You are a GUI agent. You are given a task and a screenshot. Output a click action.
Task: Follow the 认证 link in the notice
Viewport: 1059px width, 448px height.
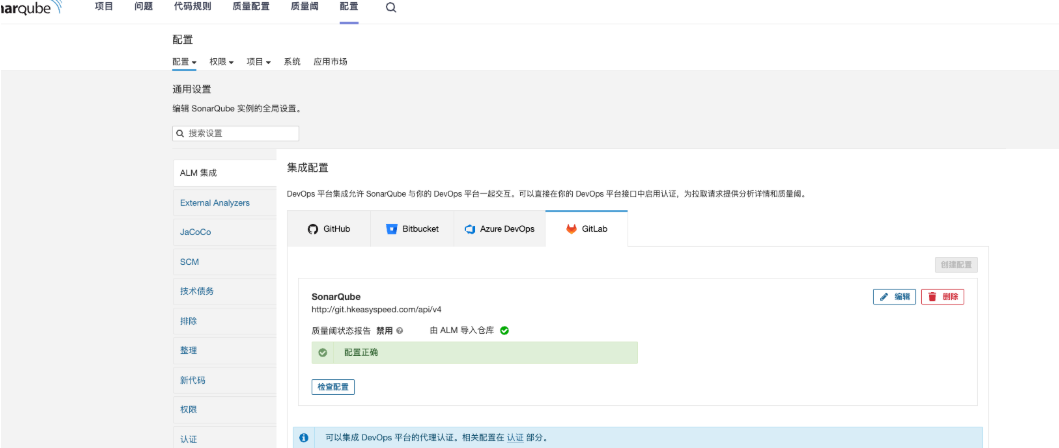click(x=515, y=438)
